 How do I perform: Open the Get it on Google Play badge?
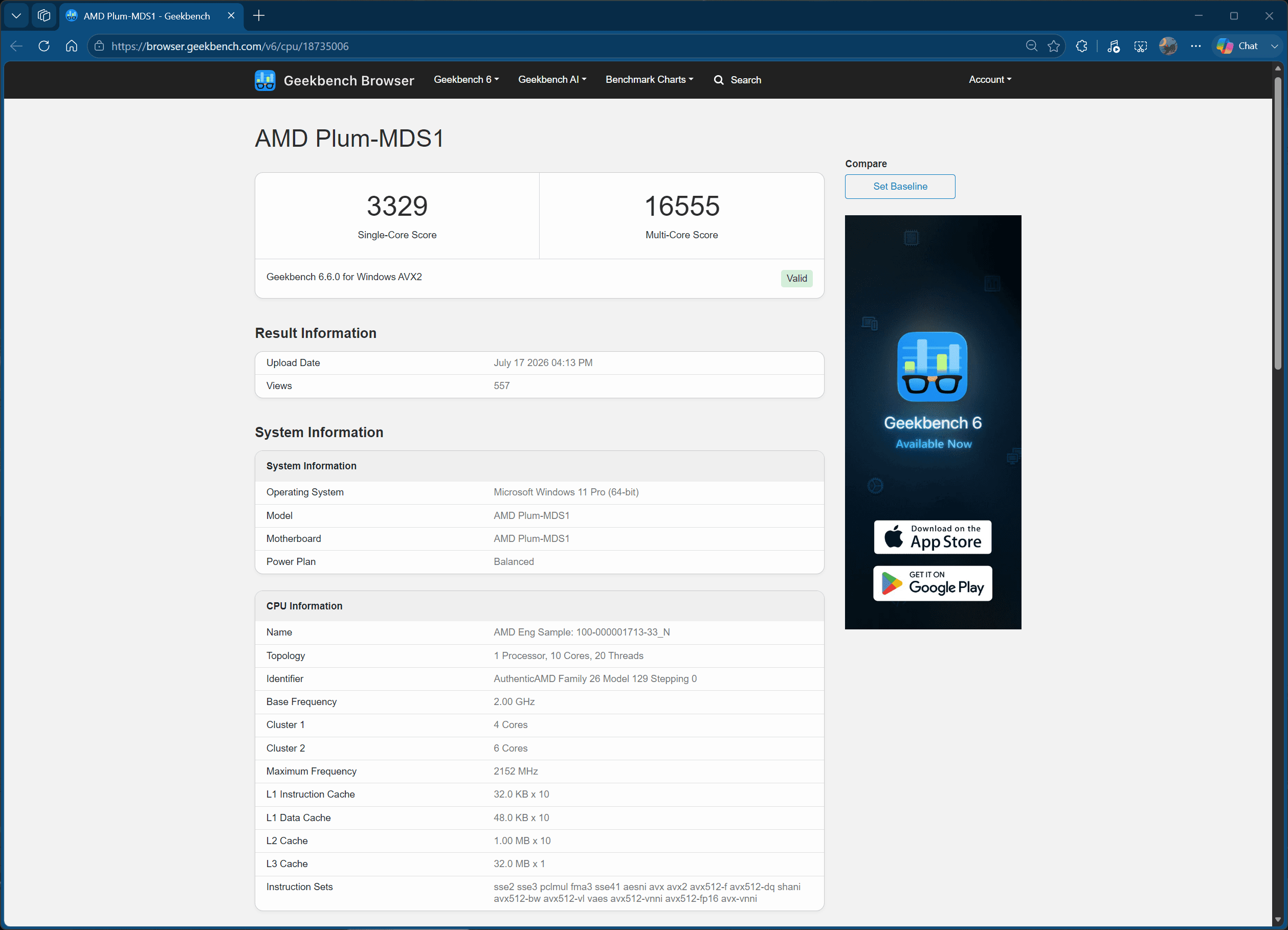[x=932, y=583]
